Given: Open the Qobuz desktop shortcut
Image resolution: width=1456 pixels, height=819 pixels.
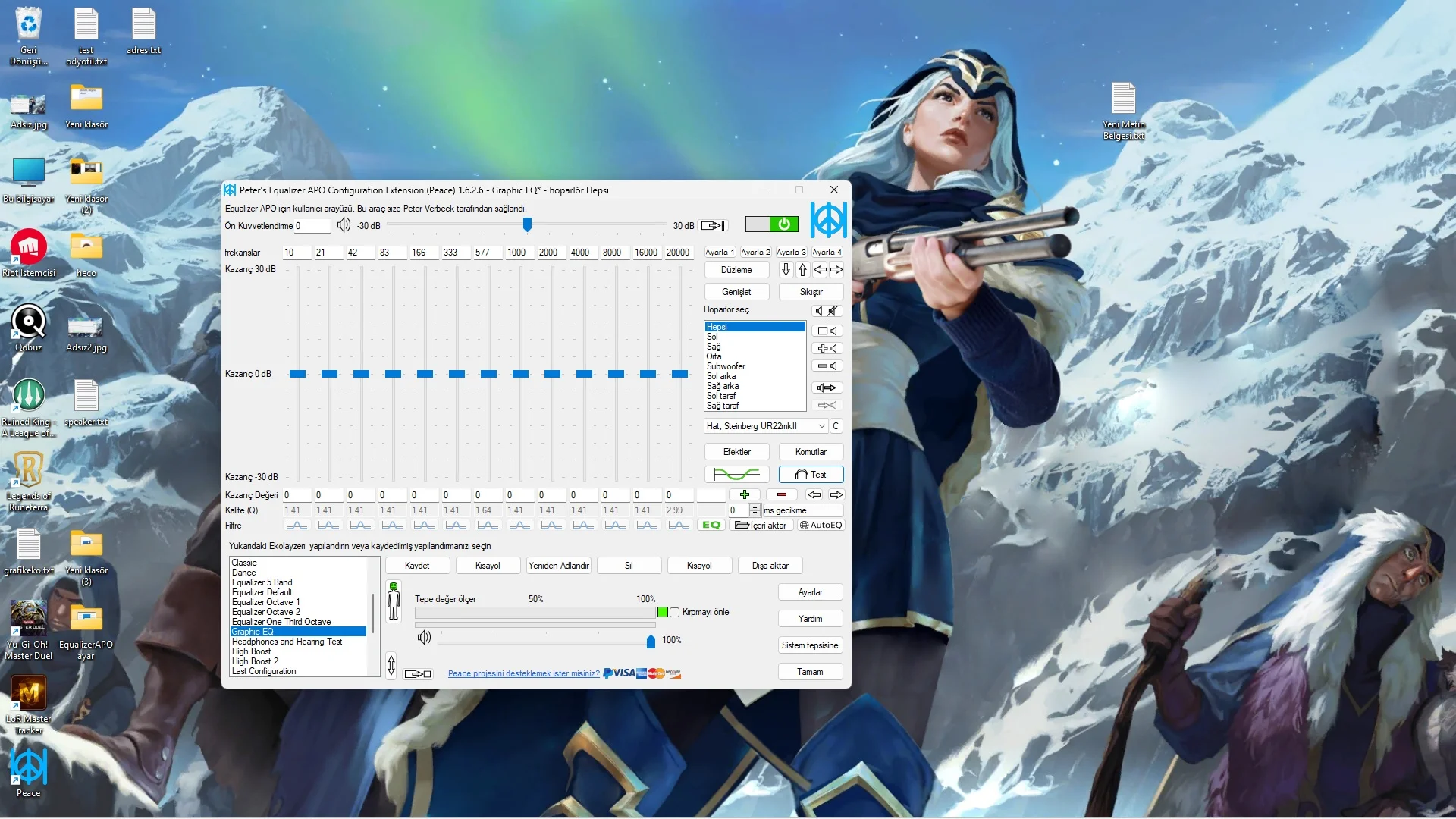Looking at the screenshot, I should pyautogui.click(x=29, y=328).
